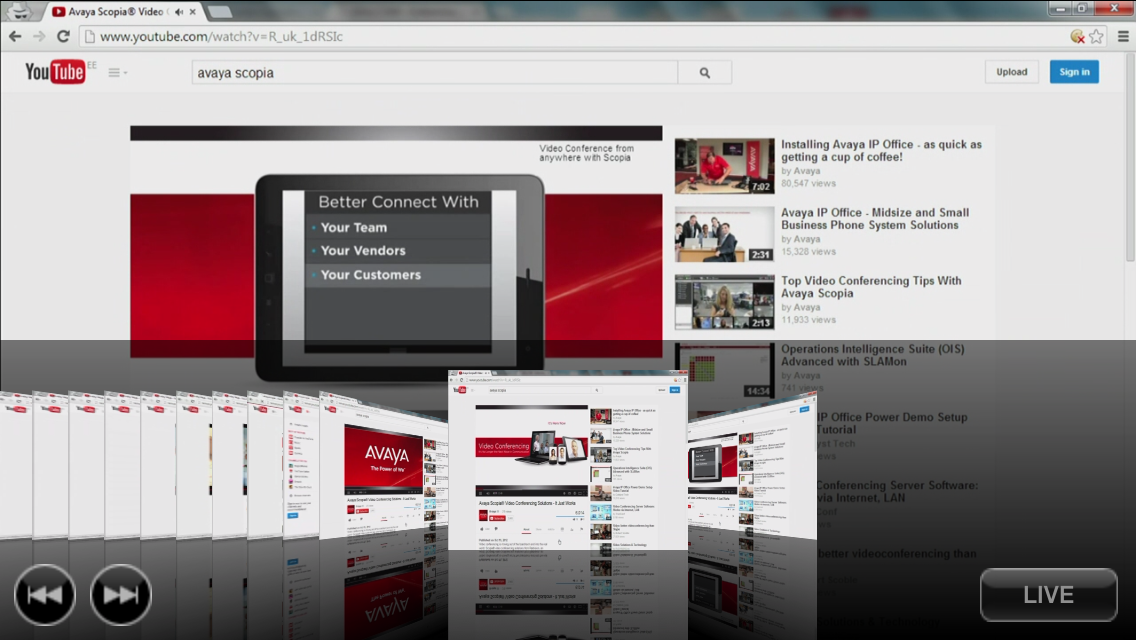Click the fast-forward playback button
The image size is (1136, 640).
120,595
